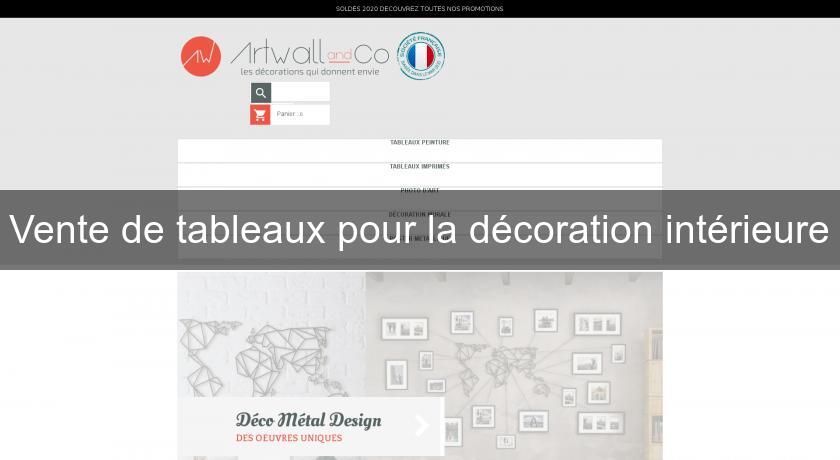Open the Tableaux Imprimés menu item

(x=420, y=167)
